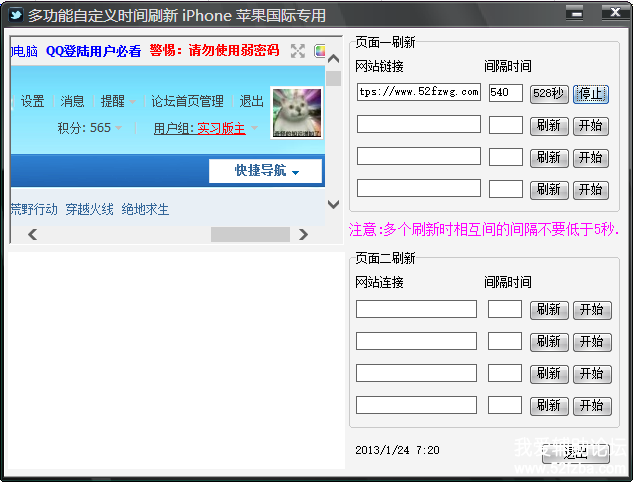Open 荒野行动 forum link
The image size is (633, 482).
pos(34,209)
